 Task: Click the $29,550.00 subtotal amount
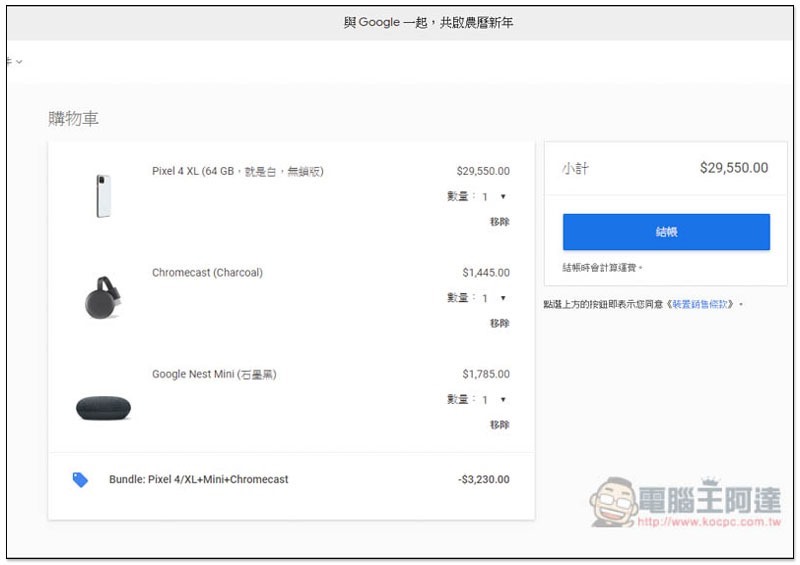733,168
